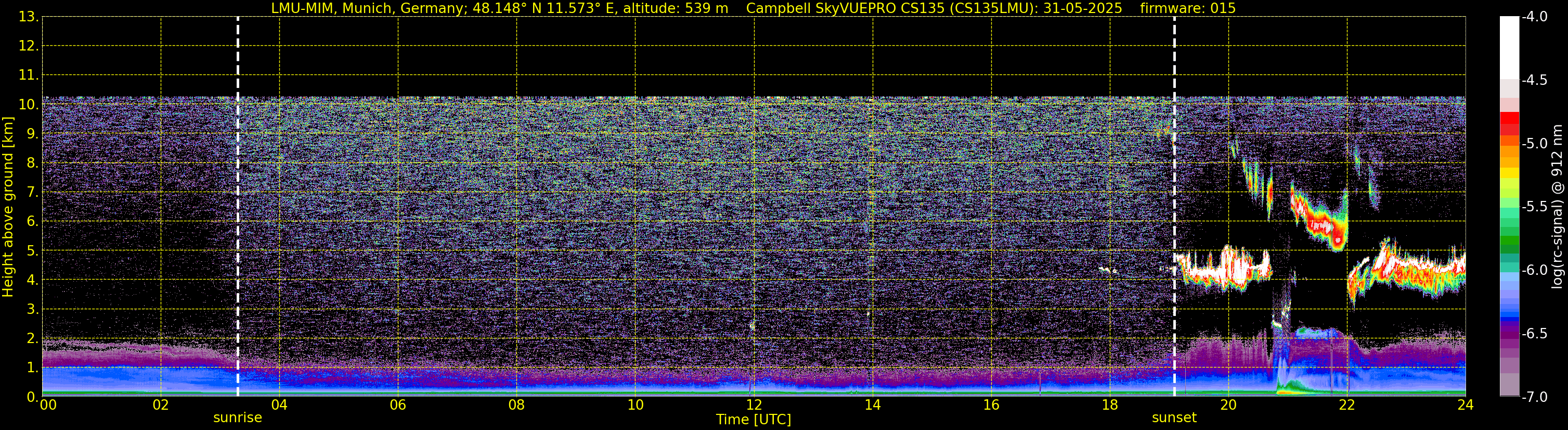1568x430 pixels.
Task: Click the time axis tick label '06'
Action: 398,405
